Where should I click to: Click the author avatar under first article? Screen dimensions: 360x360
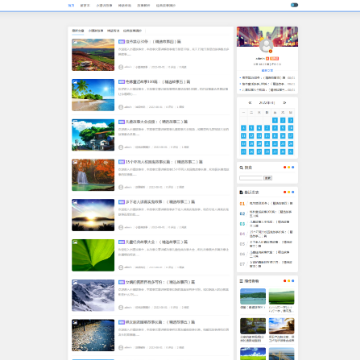(x=121, y=67)
